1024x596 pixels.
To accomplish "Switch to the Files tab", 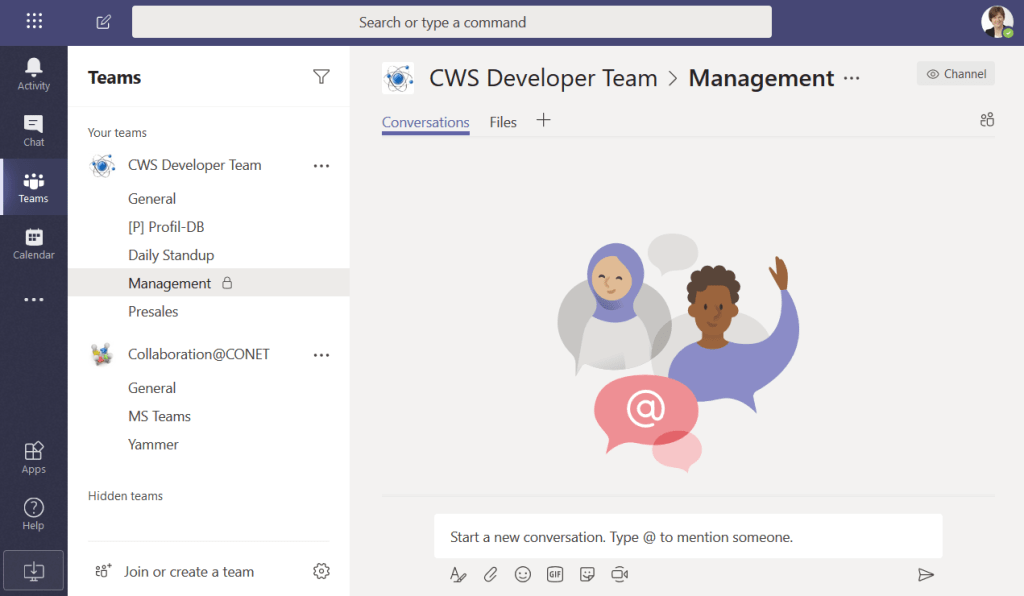I will coord(503,122).
